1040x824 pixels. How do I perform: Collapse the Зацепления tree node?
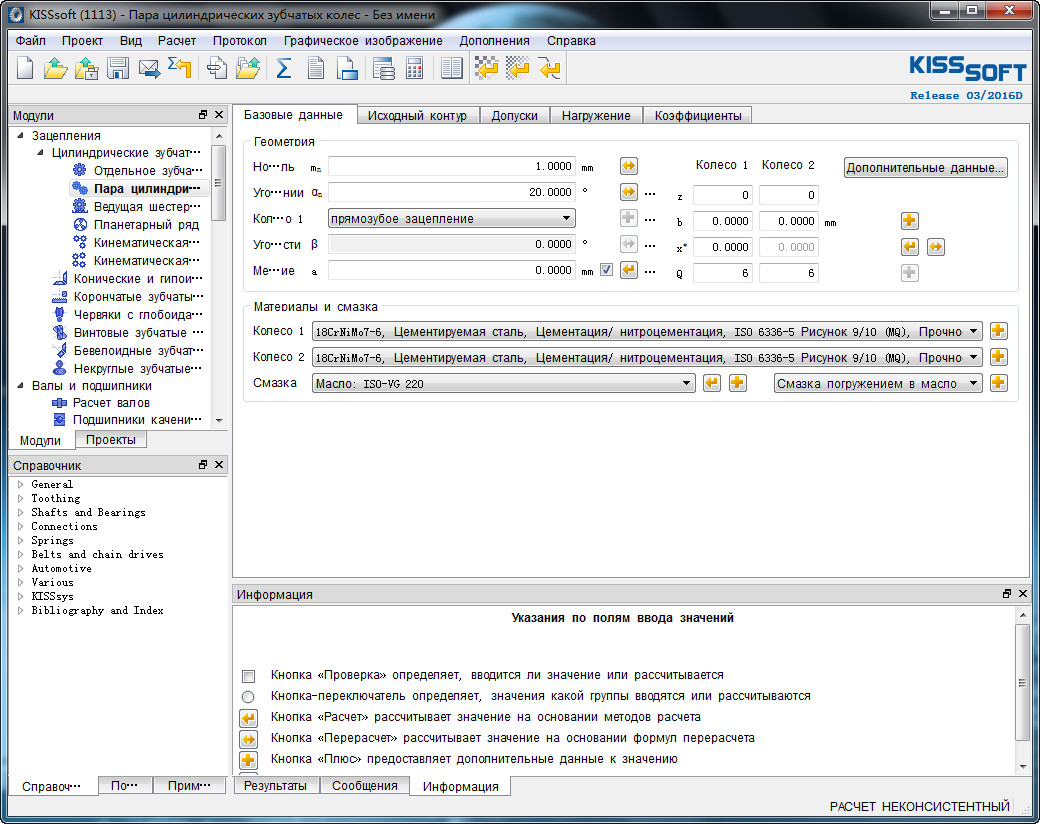click(x=21, y=135)
